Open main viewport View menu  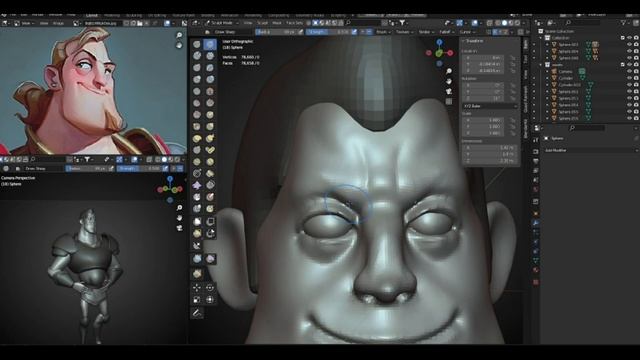[x=247, y=23]
